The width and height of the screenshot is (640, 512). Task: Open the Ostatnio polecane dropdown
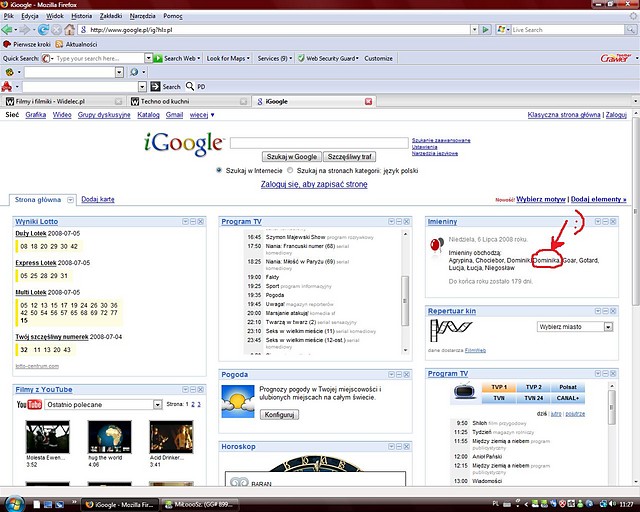click(x=158, y=404)
